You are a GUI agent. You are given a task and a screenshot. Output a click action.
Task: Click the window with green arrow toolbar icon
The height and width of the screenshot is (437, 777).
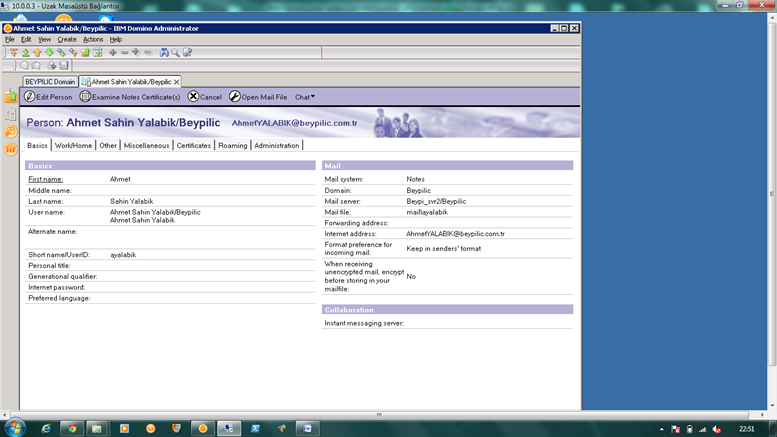pyautogui.click(x=98, y=53)
